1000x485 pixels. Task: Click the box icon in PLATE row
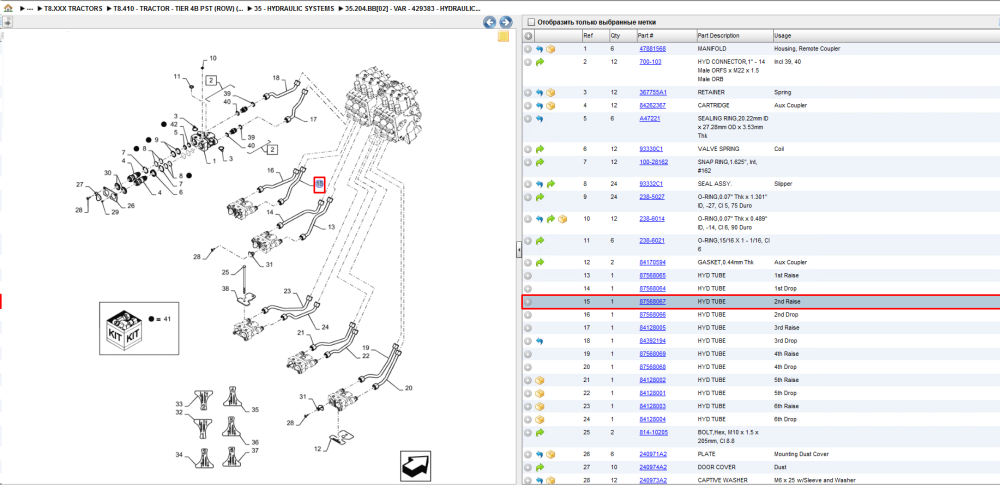coord(551,454)
